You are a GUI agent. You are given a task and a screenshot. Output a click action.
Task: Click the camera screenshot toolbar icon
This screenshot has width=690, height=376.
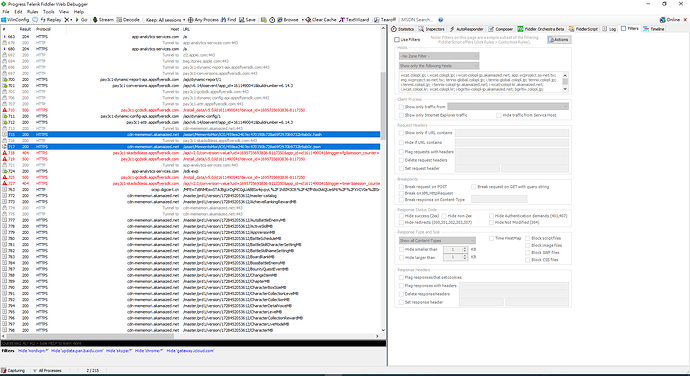264,20
